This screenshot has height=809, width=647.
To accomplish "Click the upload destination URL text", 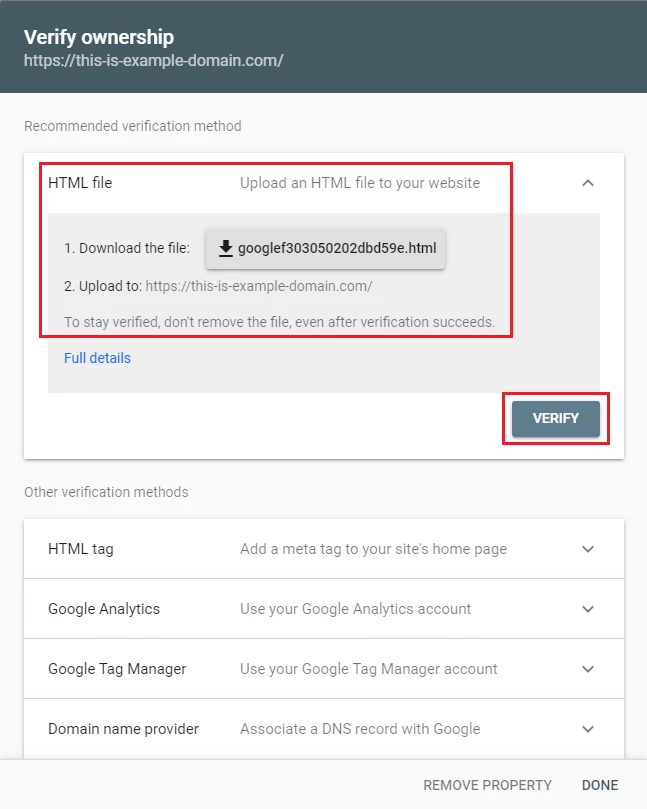I will 259,286.
